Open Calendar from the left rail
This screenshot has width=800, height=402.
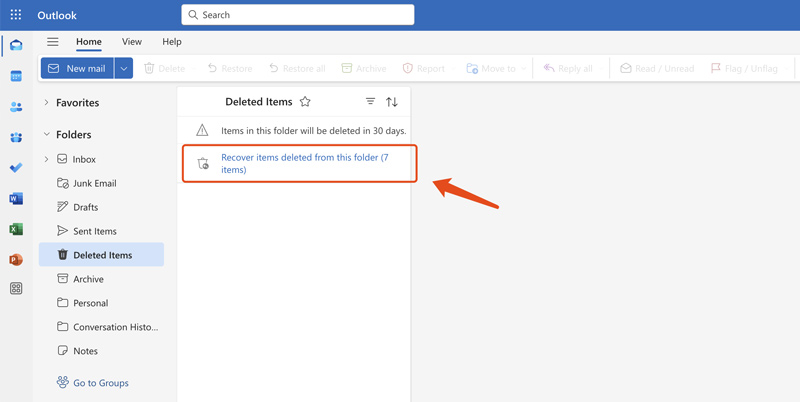tap(16, 76)
